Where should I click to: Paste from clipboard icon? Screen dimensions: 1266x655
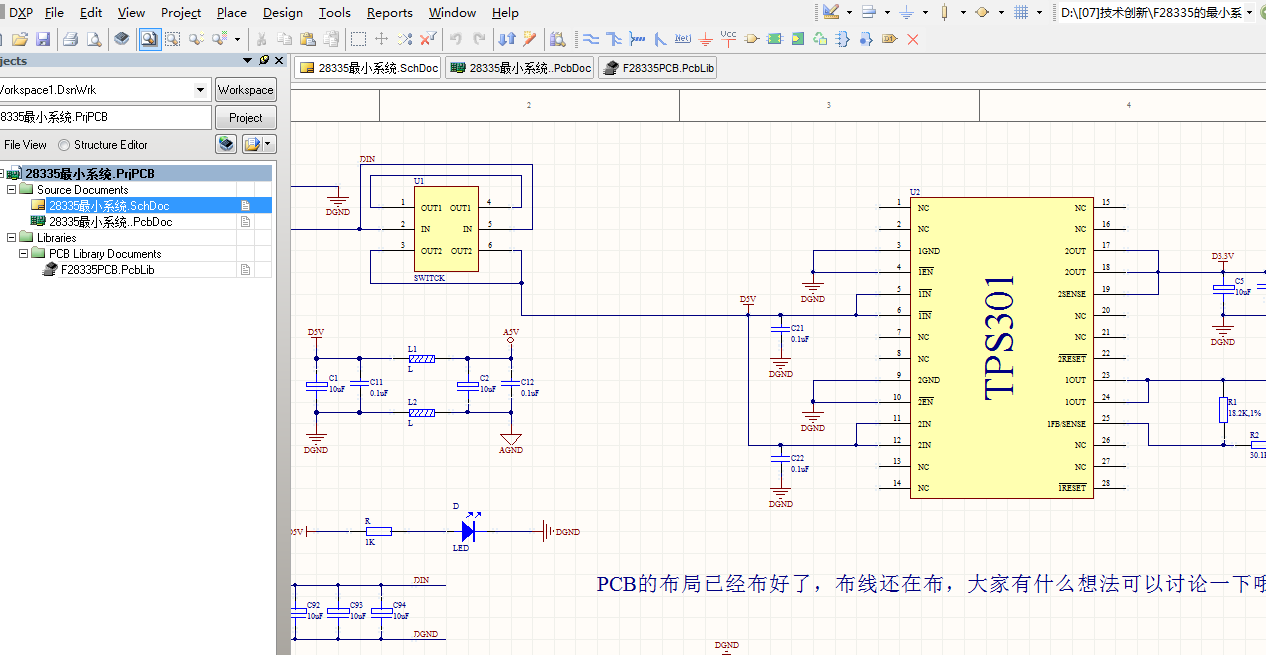pos(307,39)
